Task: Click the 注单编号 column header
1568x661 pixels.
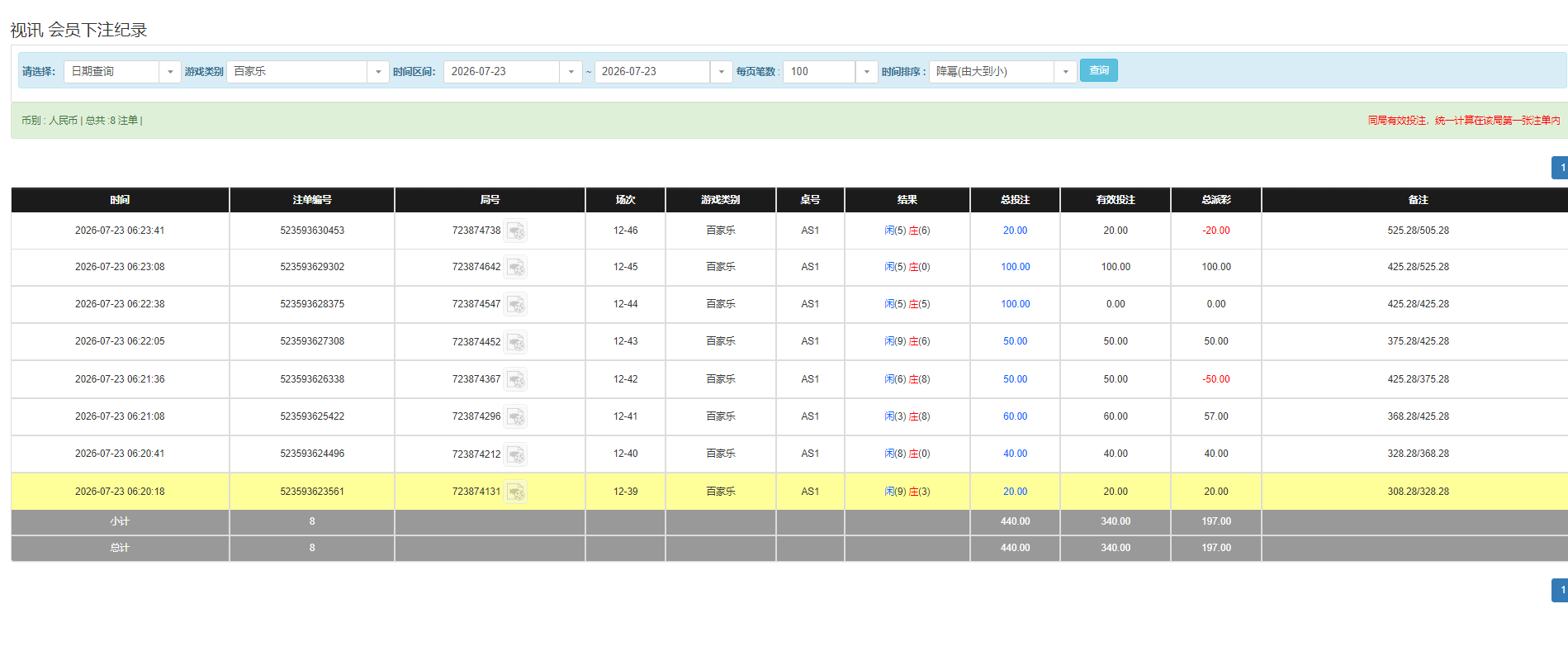Action: (312, 200)
